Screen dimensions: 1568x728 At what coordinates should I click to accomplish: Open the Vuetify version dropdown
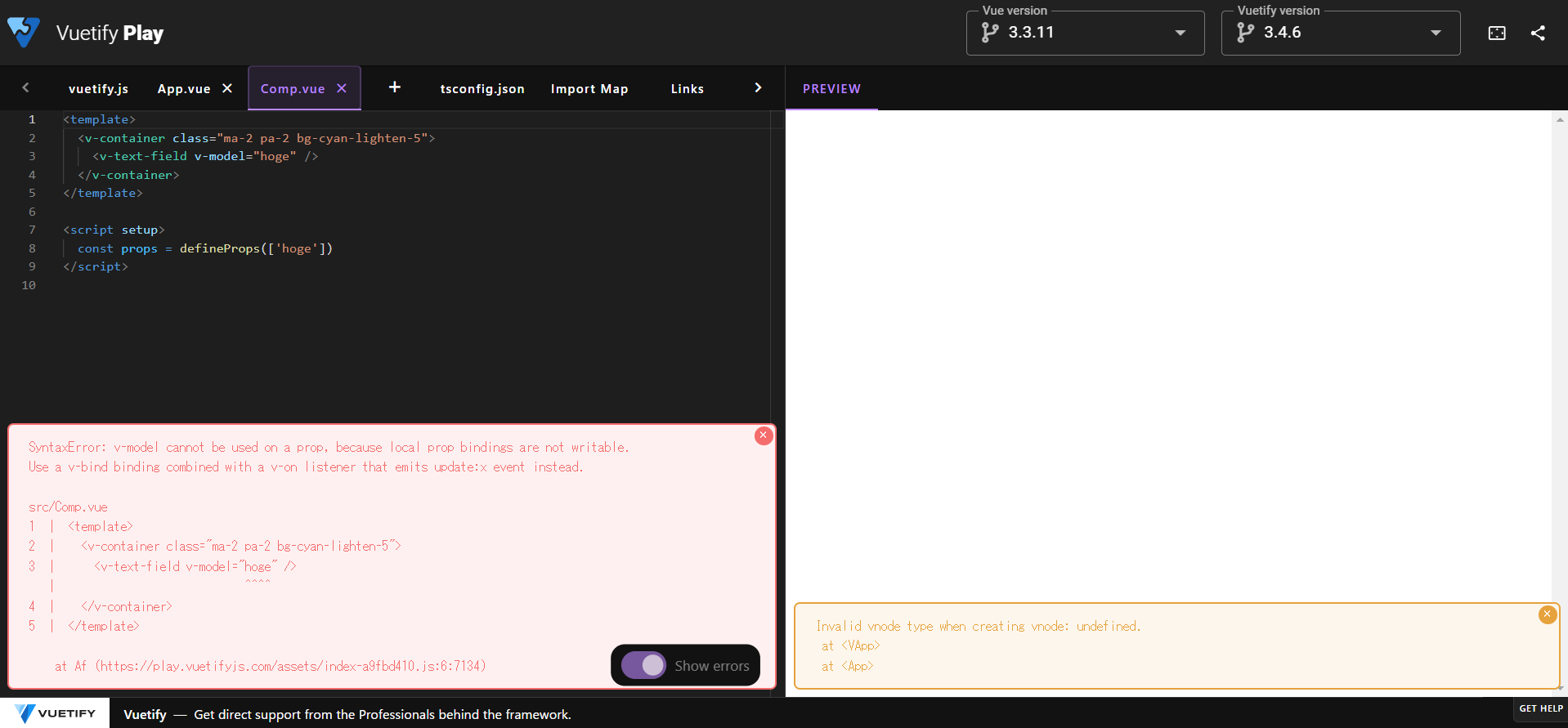(x=1340, y=33)
